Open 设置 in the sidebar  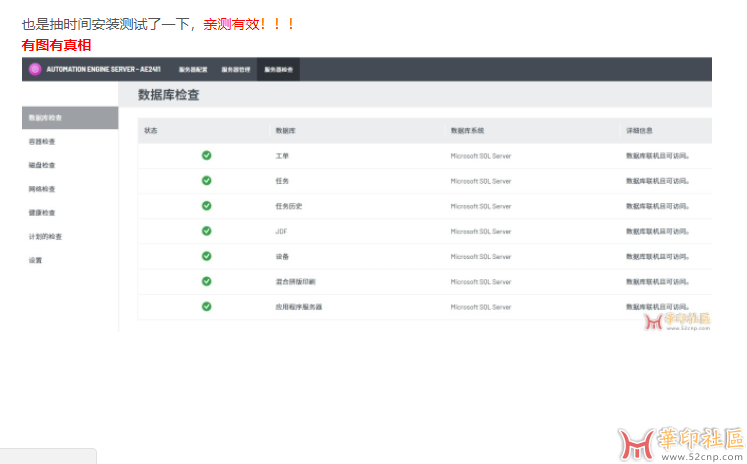coord(35,260)
